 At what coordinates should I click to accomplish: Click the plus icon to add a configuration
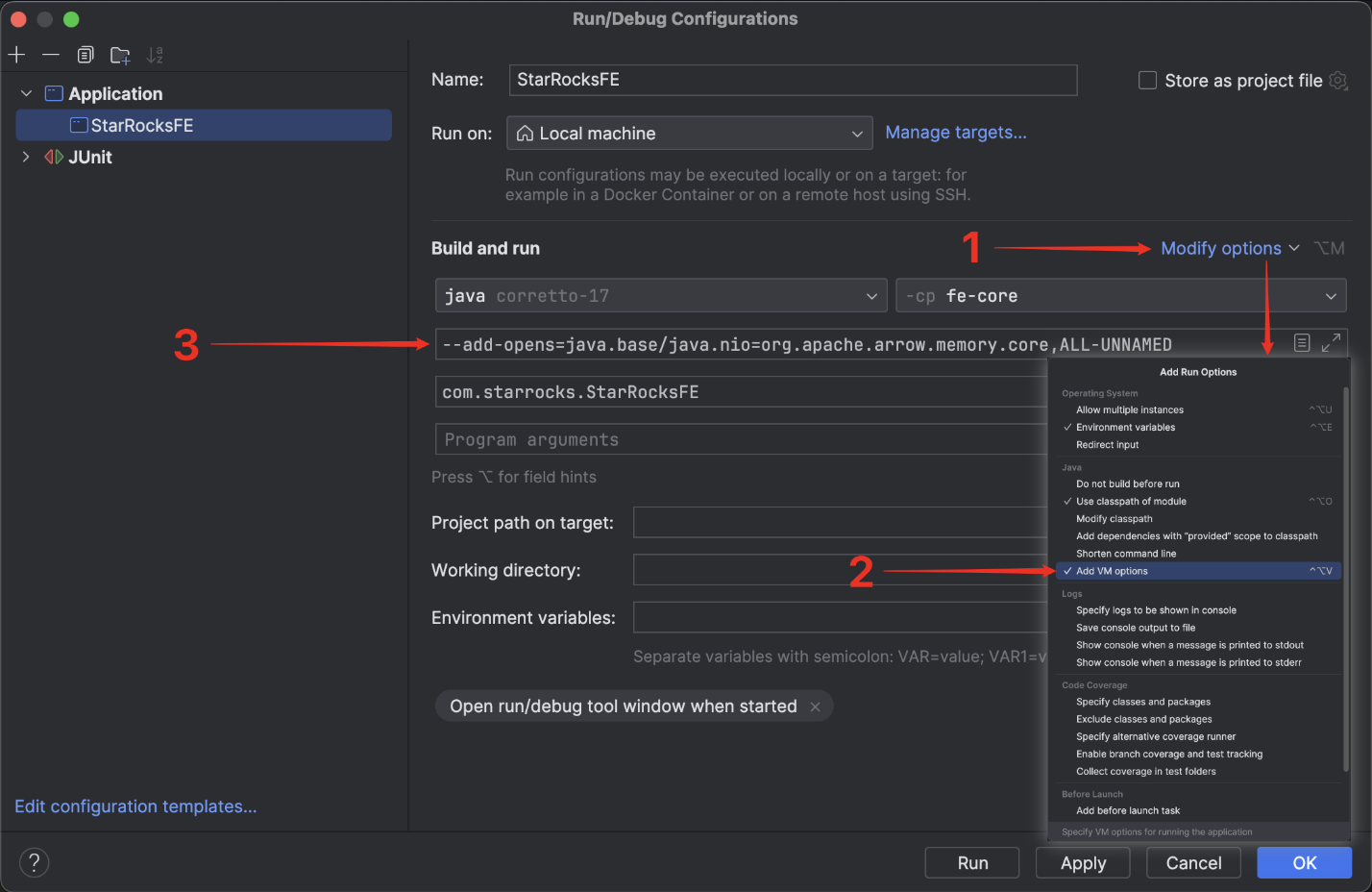16,55
